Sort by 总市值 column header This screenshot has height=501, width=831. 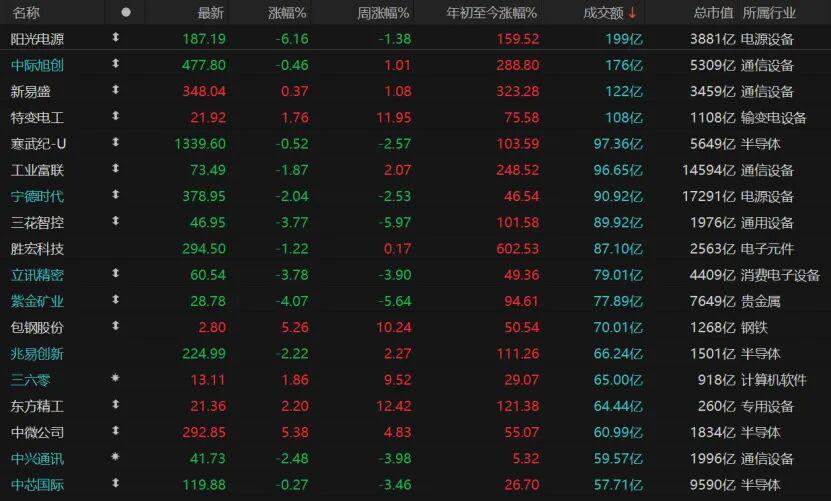713,12
